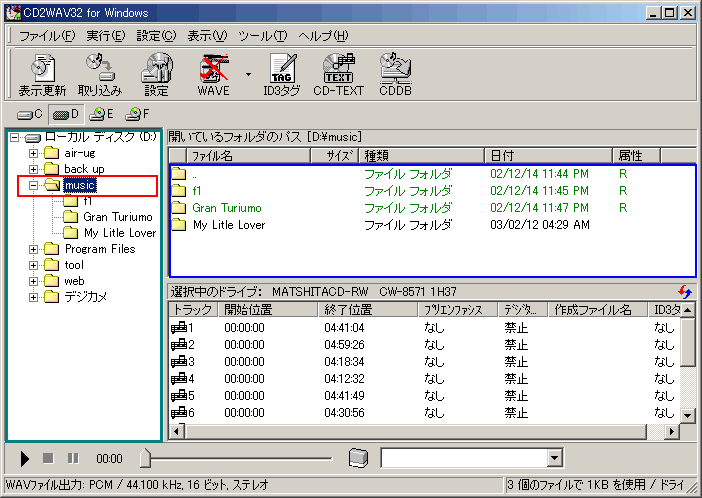Expand the Program Files folder tree node

(x=34, y=249)
